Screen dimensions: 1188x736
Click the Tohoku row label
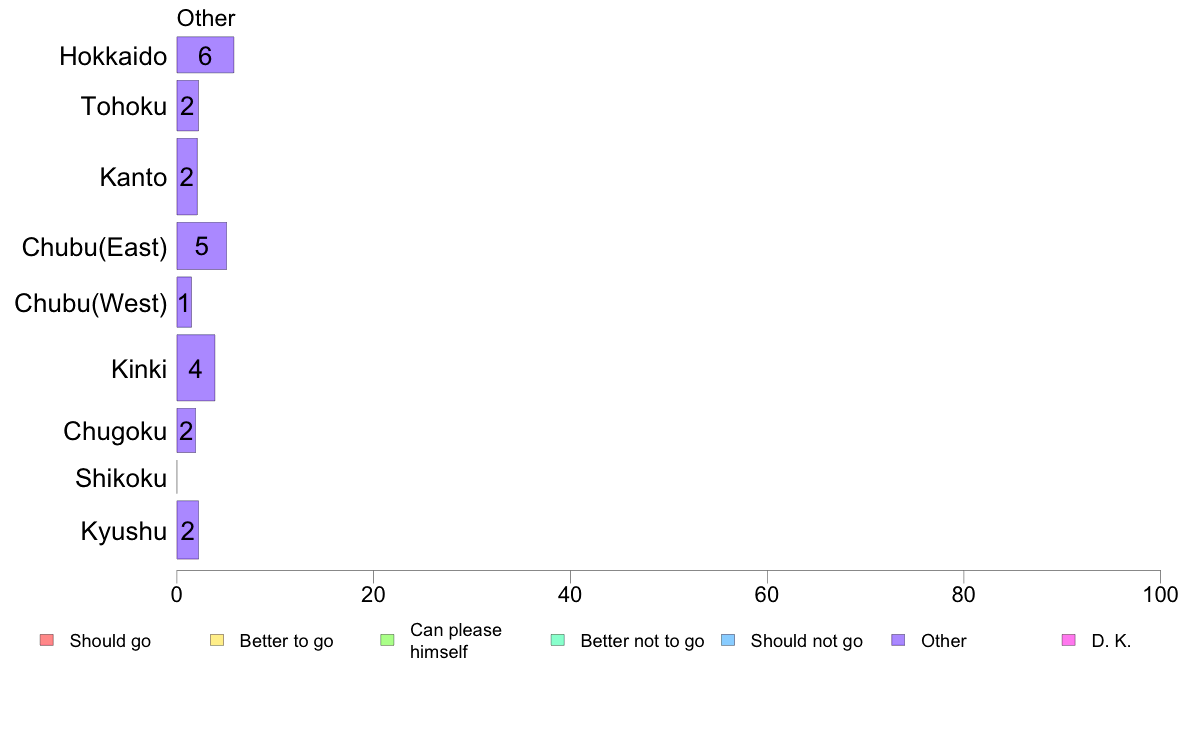(123, 106)
